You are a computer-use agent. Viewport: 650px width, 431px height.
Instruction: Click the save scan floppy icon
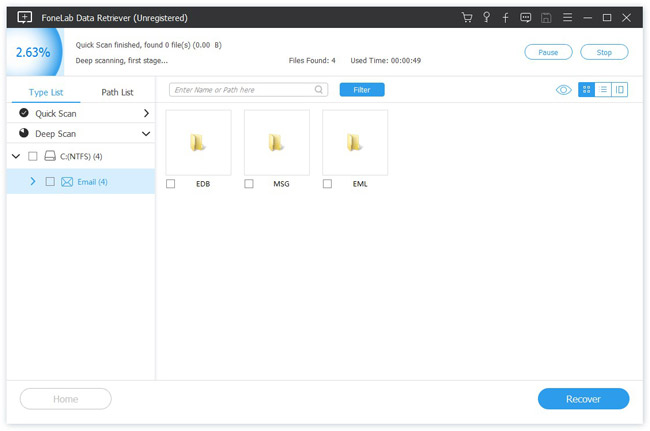(x=546, y=17)
